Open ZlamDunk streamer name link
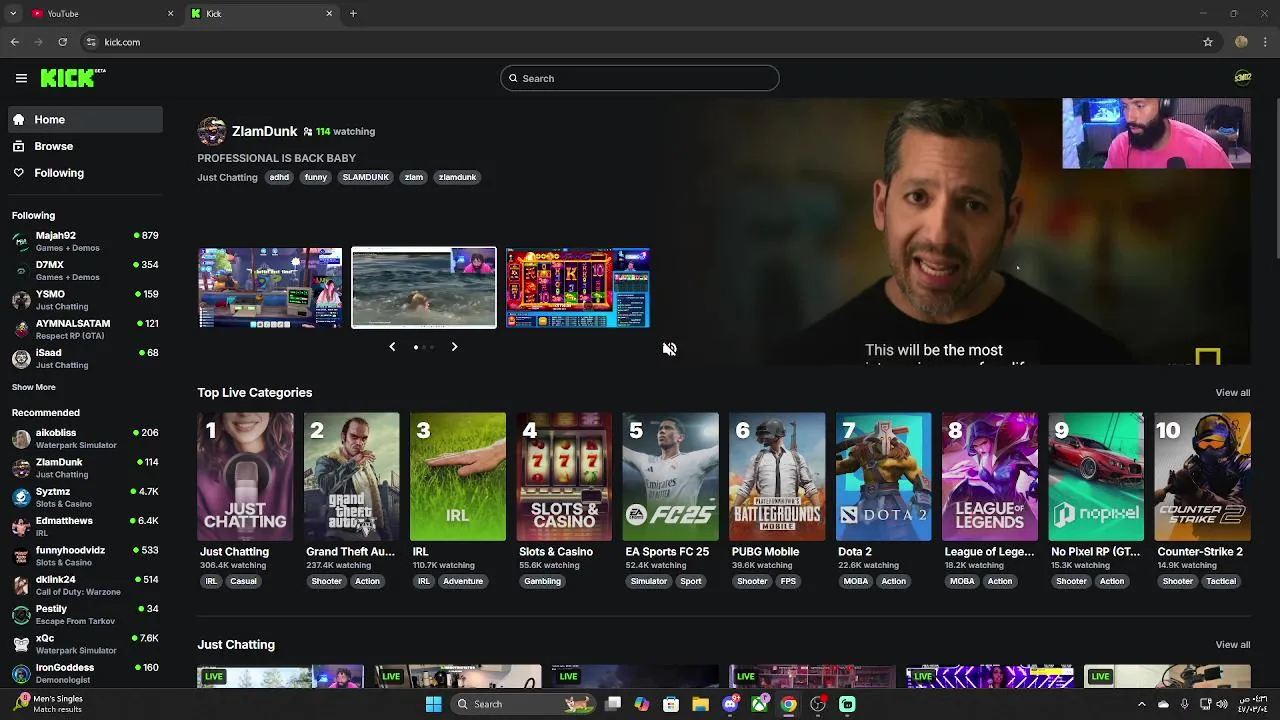The height and width of the screenshot is (720, 1280). tap(264, 131)
